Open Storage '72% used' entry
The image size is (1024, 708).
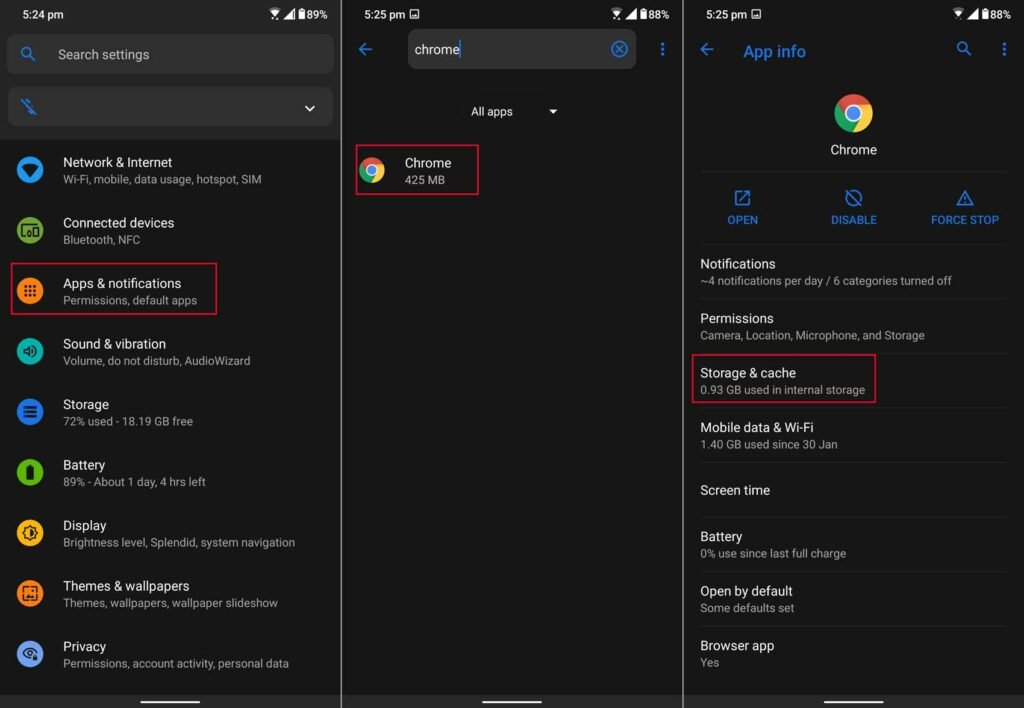click(128, 412)
